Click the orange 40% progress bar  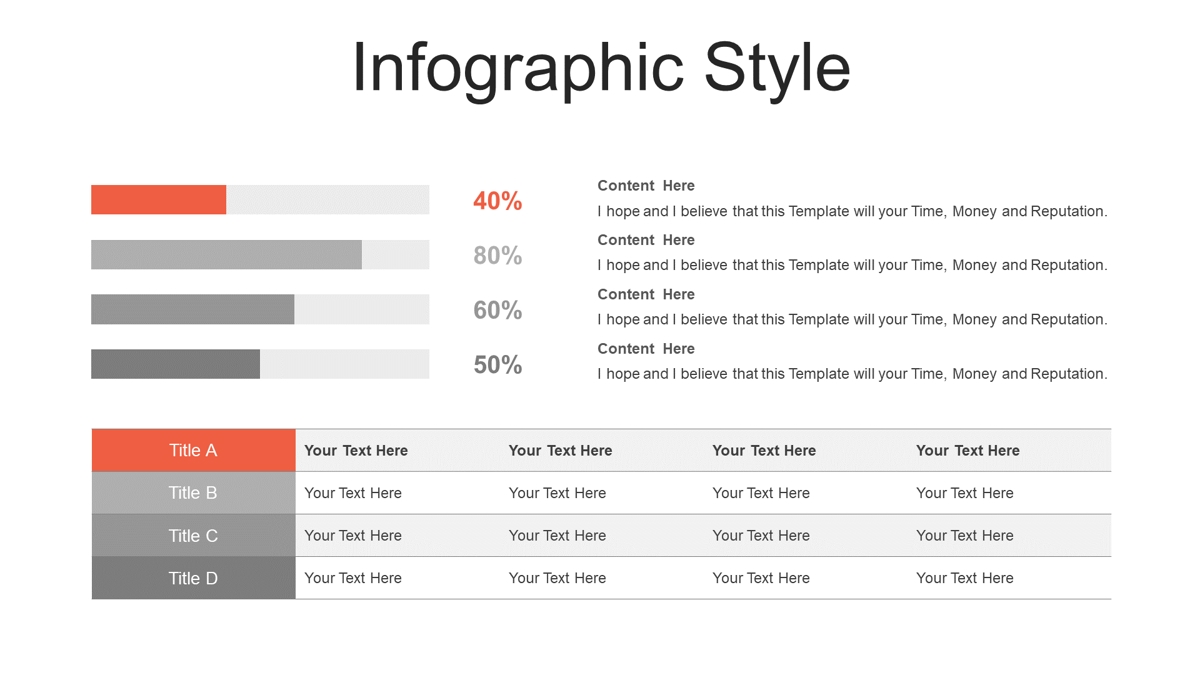(158, 200)
